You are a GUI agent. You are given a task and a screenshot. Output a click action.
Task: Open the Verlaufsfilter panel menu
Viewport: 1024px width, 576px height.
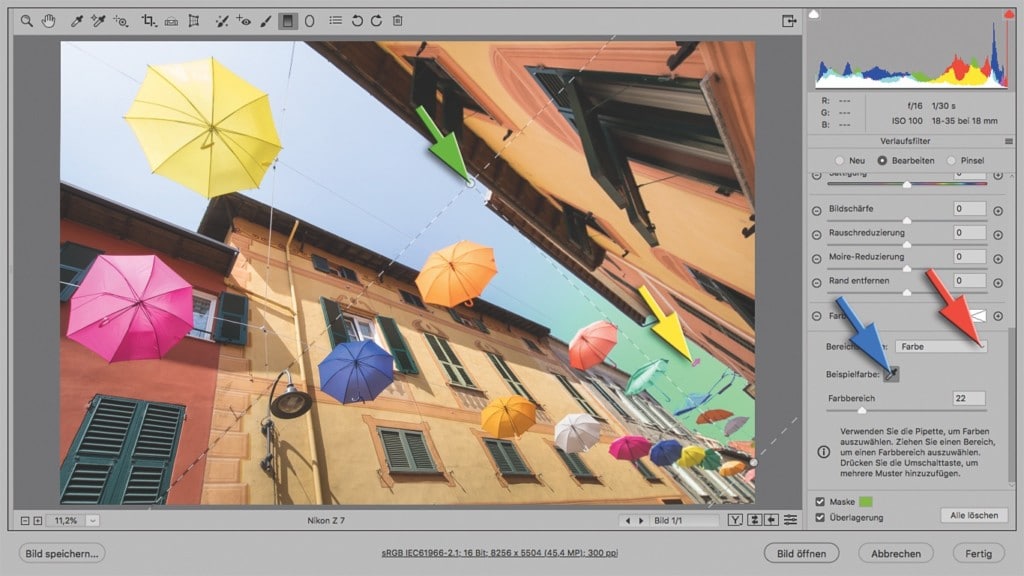pos(1009,141)
